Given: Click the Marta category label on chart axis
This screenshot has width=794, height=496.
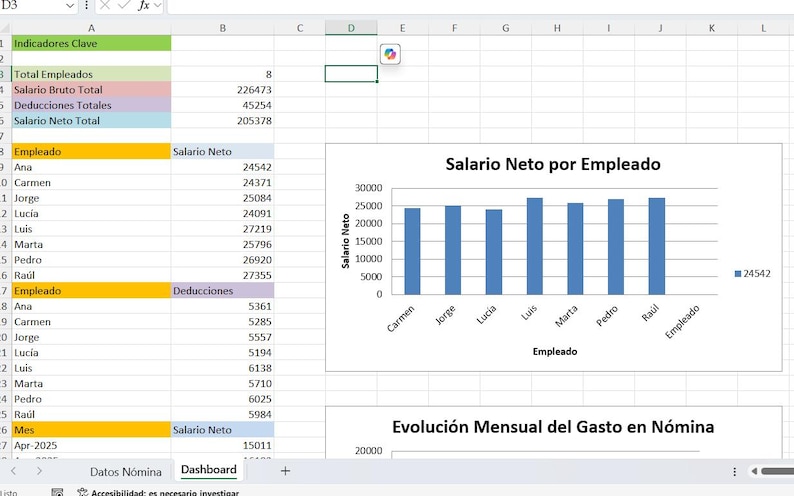Looking at the screenshot, I should click(x=566, y=317).
